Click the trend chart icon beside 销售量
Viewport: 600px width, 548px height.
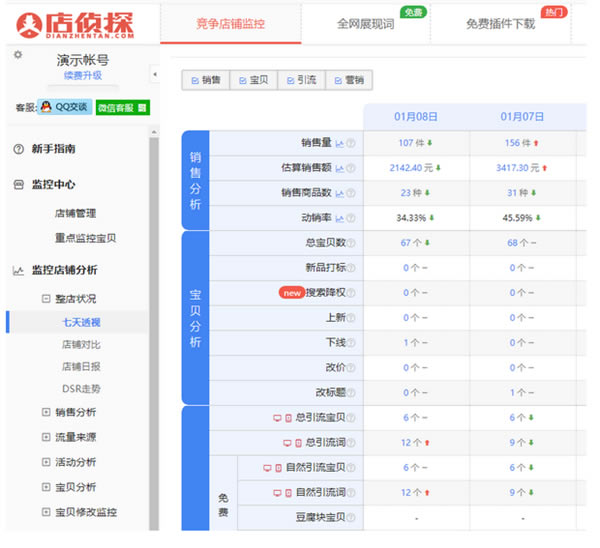[x=340, y=144]
